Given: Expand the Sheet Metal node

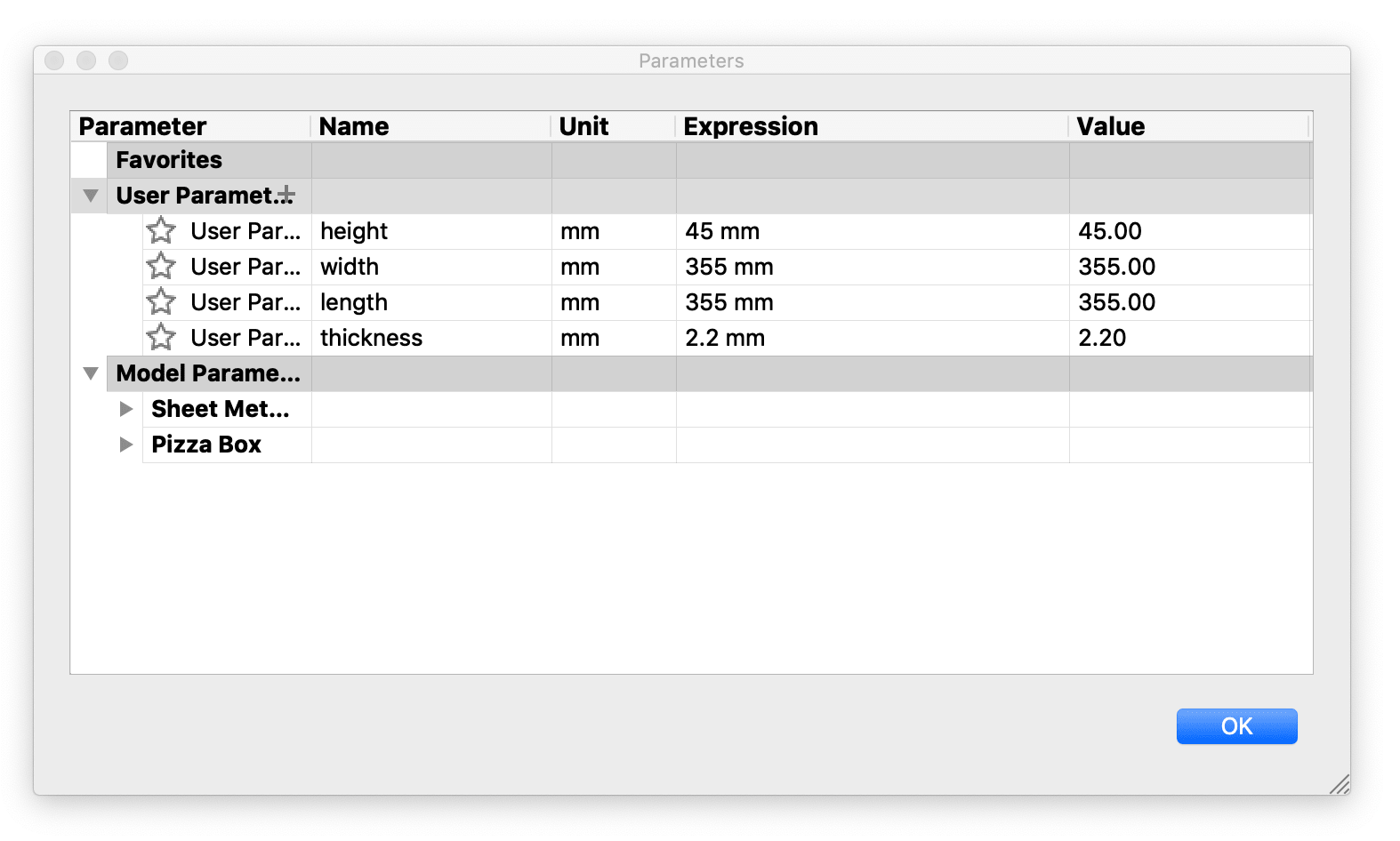Looking at the screenshot, I should pyautogui.click(x=126, y=409).
